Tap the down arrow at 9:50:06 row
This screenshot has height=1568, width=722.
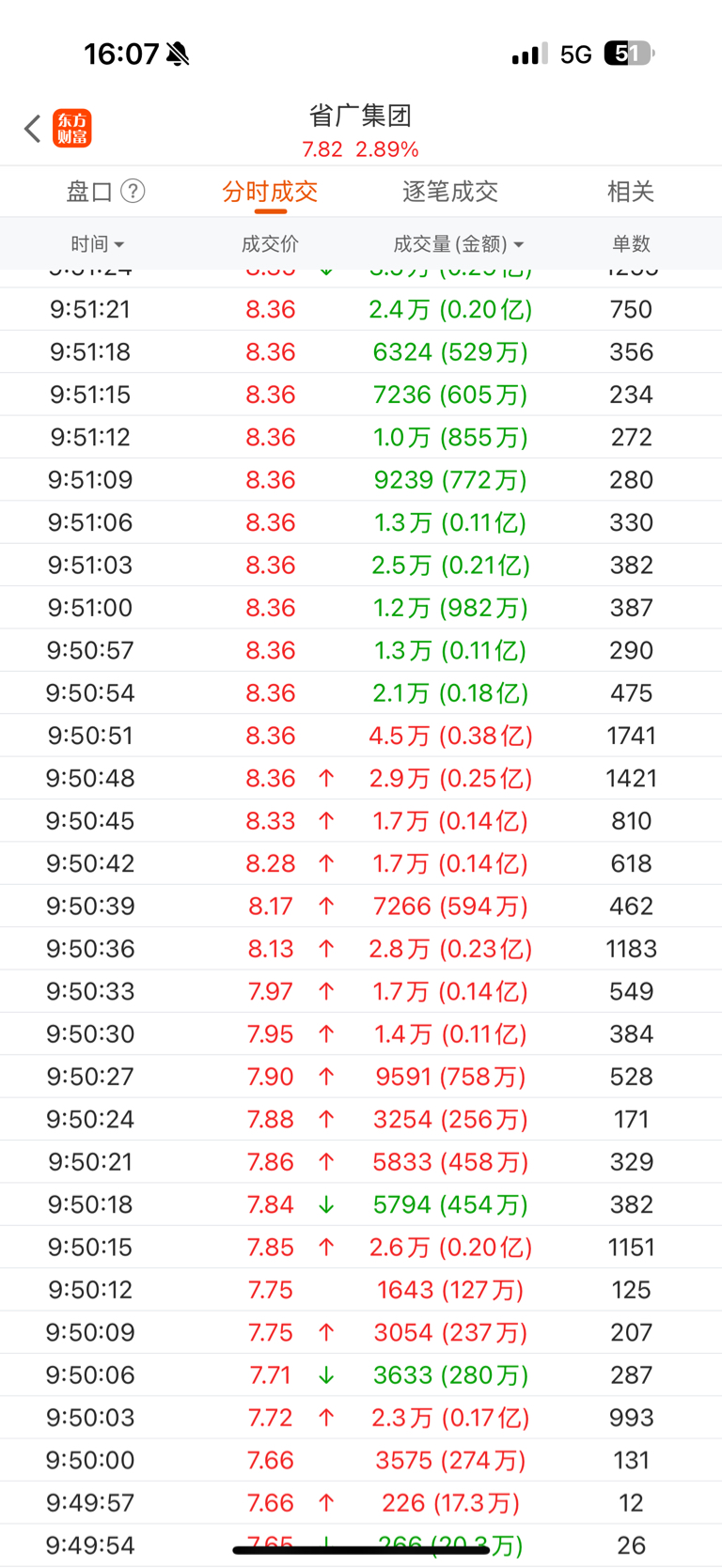coord(326,1374)
